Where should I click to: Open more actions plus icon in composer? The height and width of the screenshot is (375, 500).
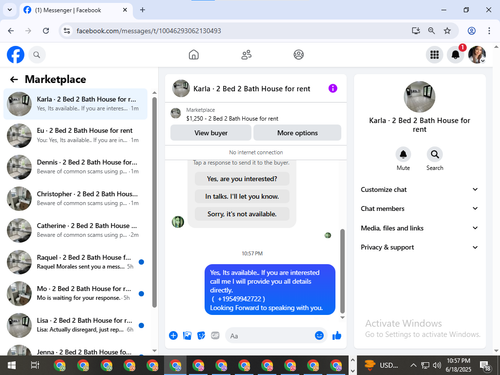173,335
